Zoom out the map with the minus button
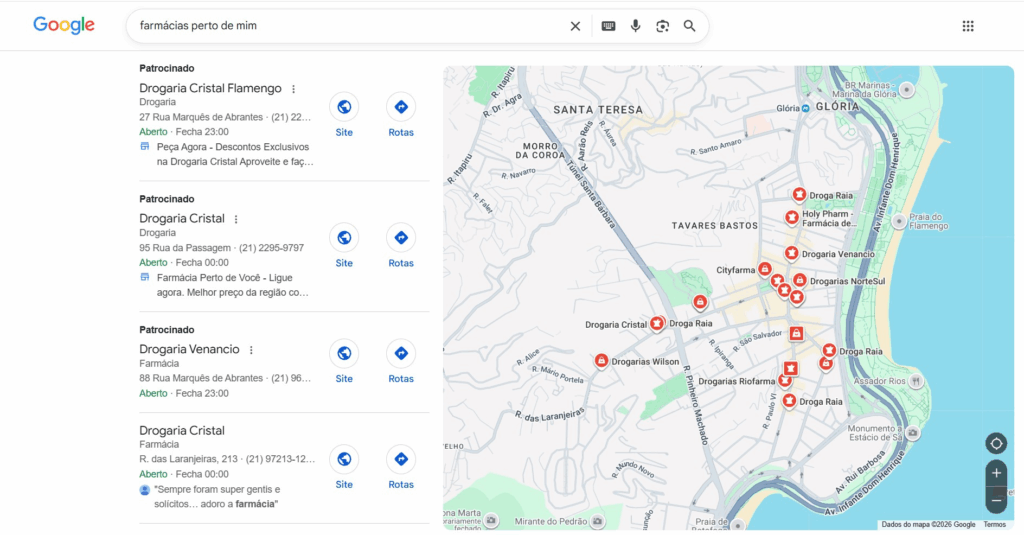The image size is (1024, 535). coord(996,500)
